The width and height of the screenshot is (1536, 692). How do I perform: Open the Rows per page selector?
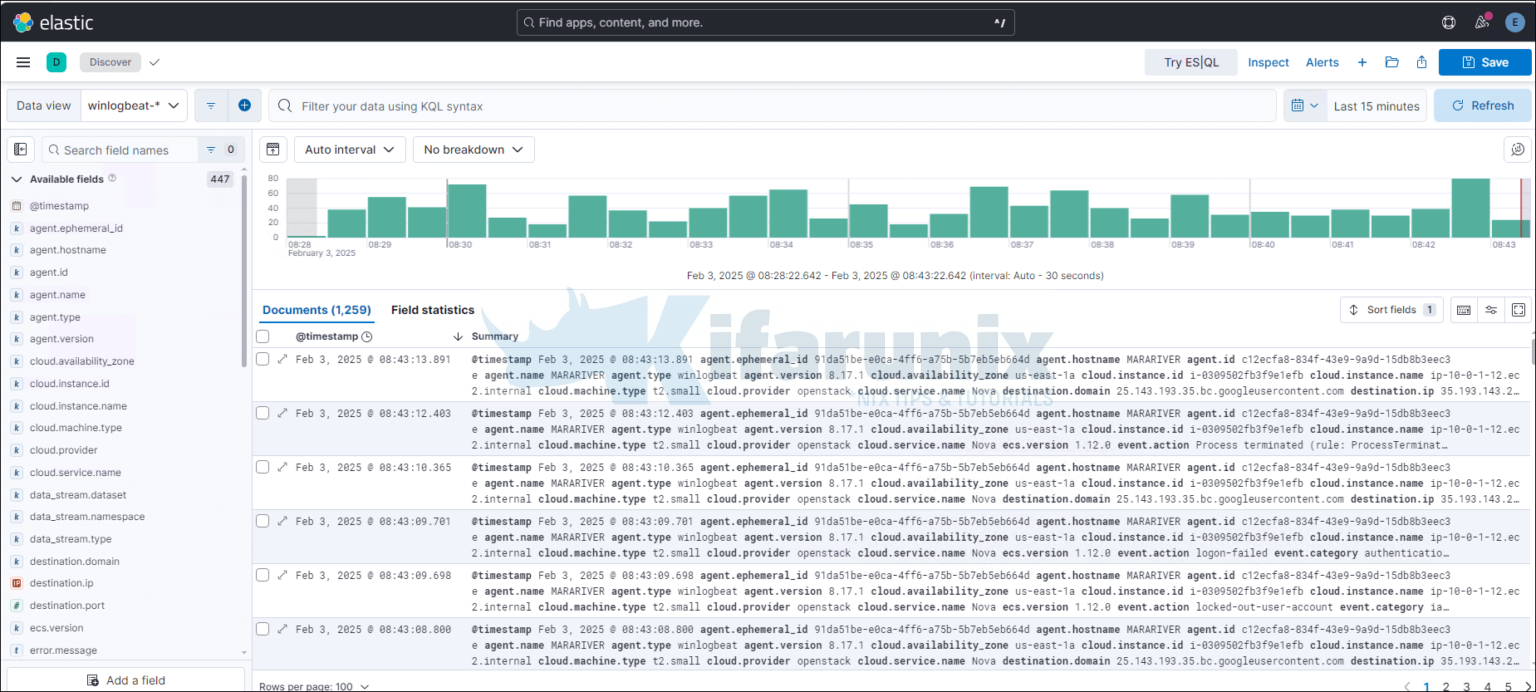click(x=315, y=686)
